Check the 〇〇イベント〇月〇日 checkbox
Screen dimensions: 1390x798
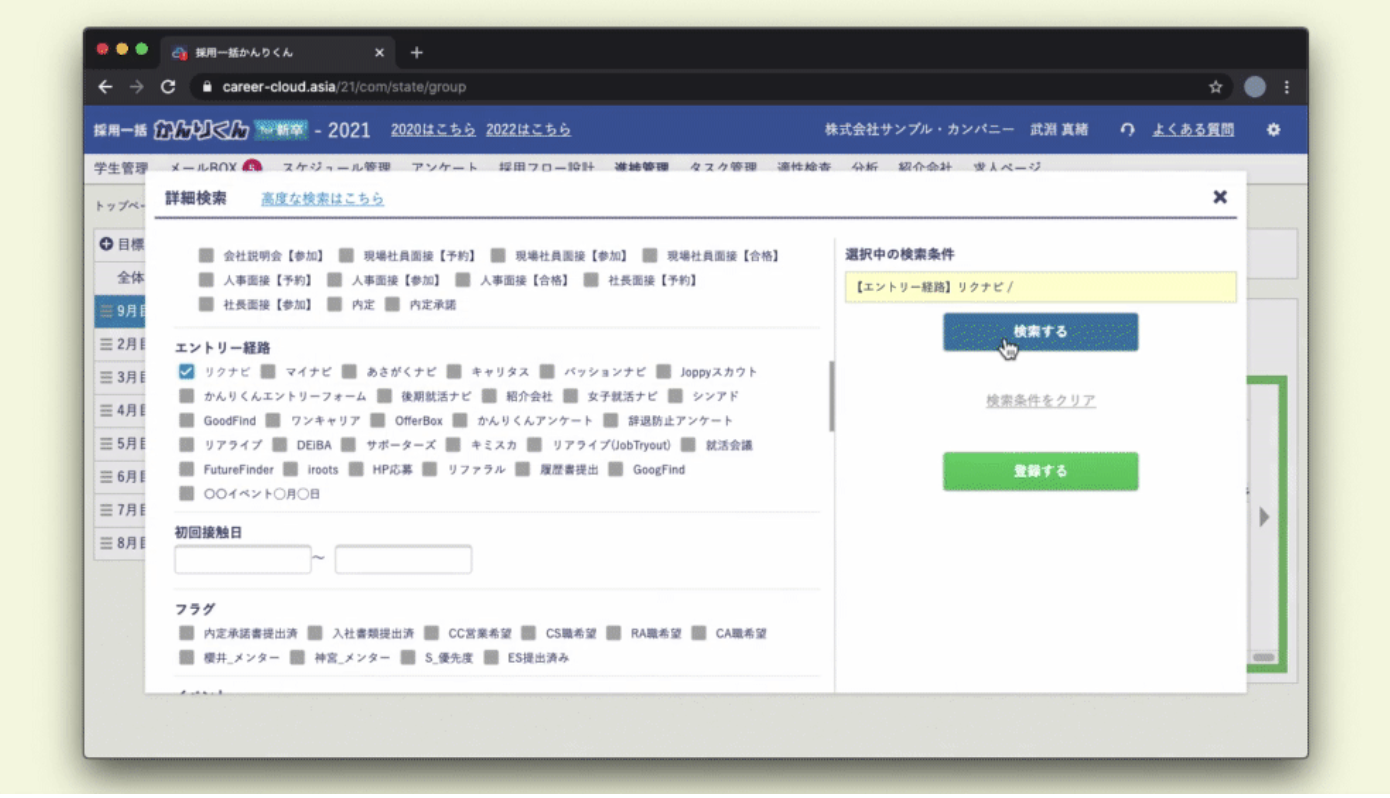pos(186,494)
